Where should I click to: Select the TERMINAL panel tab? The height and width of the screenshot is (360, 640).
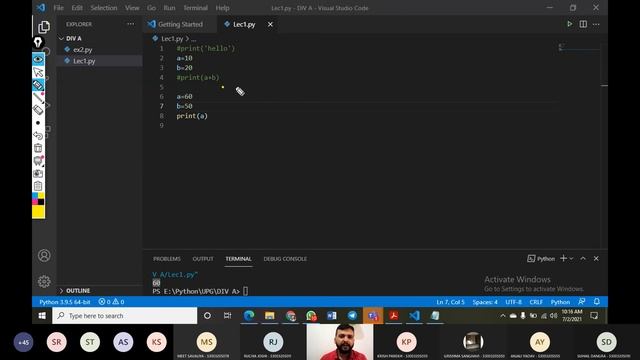click(x=238, y=259)
